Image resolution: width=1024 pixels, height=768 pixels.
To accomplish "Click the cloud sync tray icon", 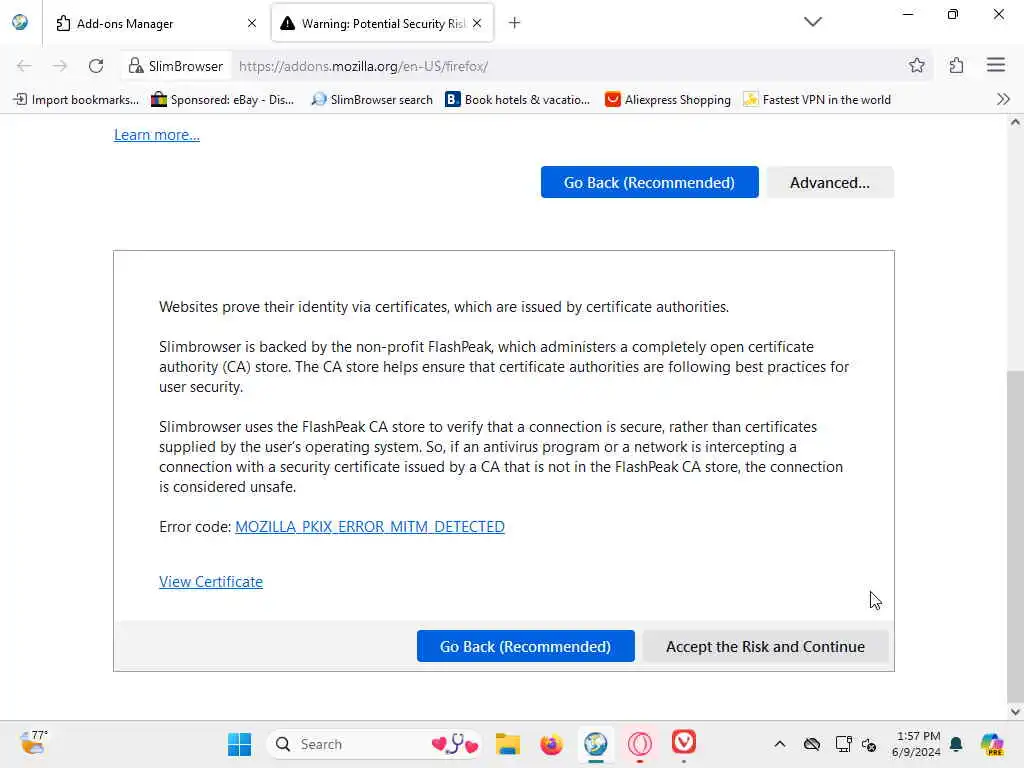I will coord(812,744).
